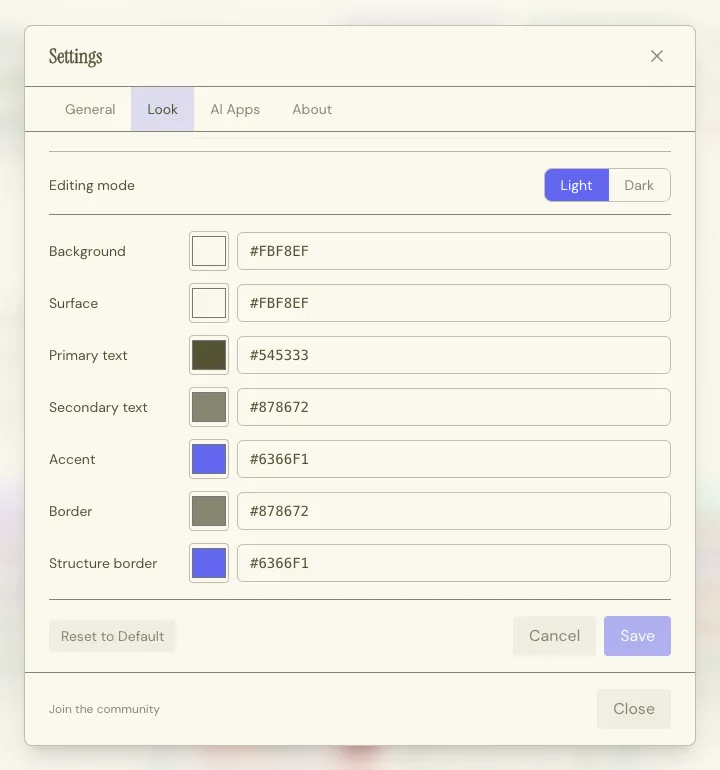This screenshot has width=720, height=770.
Task: Set editing mode to Dark
Action: (639, 185)
